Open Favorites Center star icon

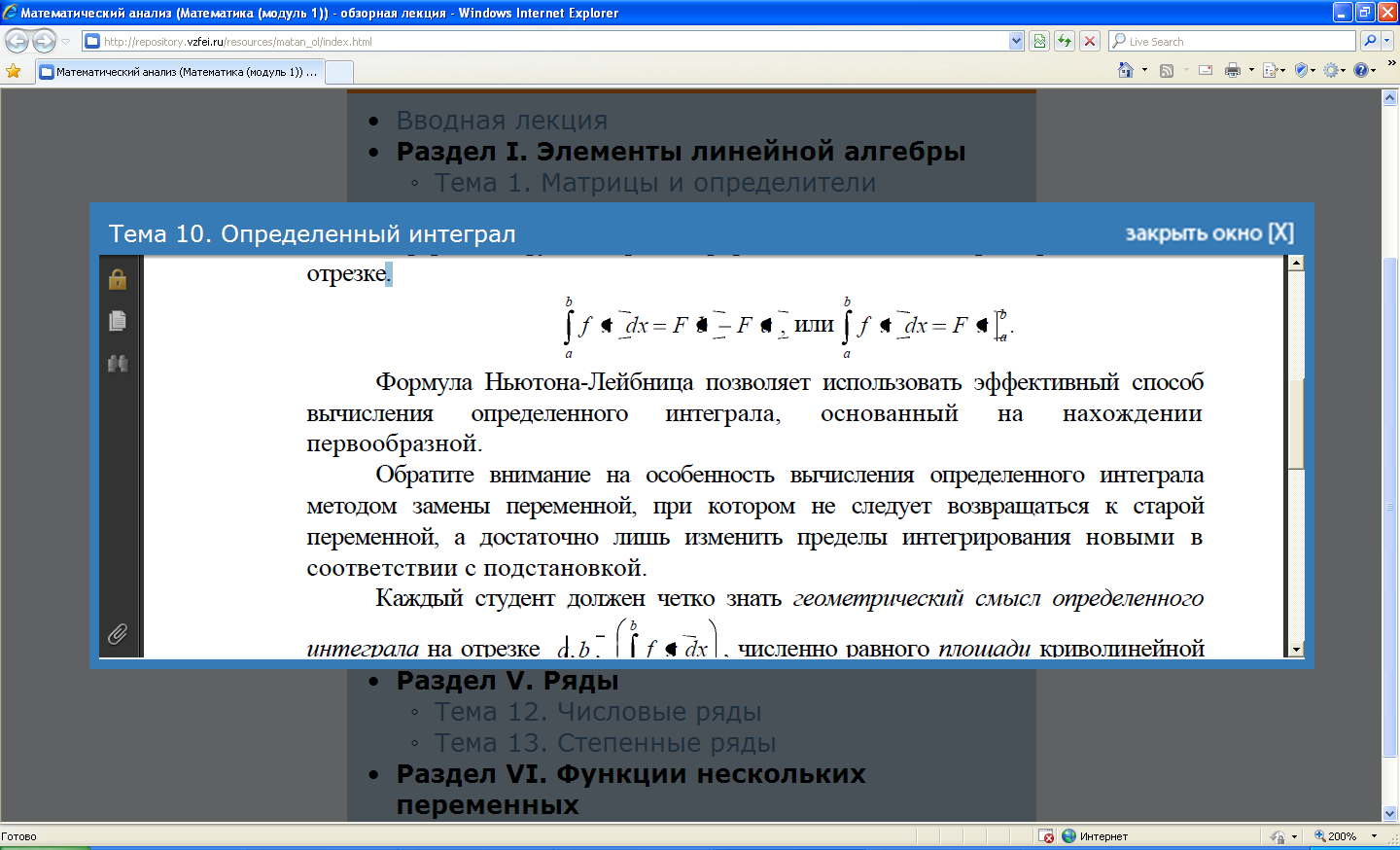point(14,71)
